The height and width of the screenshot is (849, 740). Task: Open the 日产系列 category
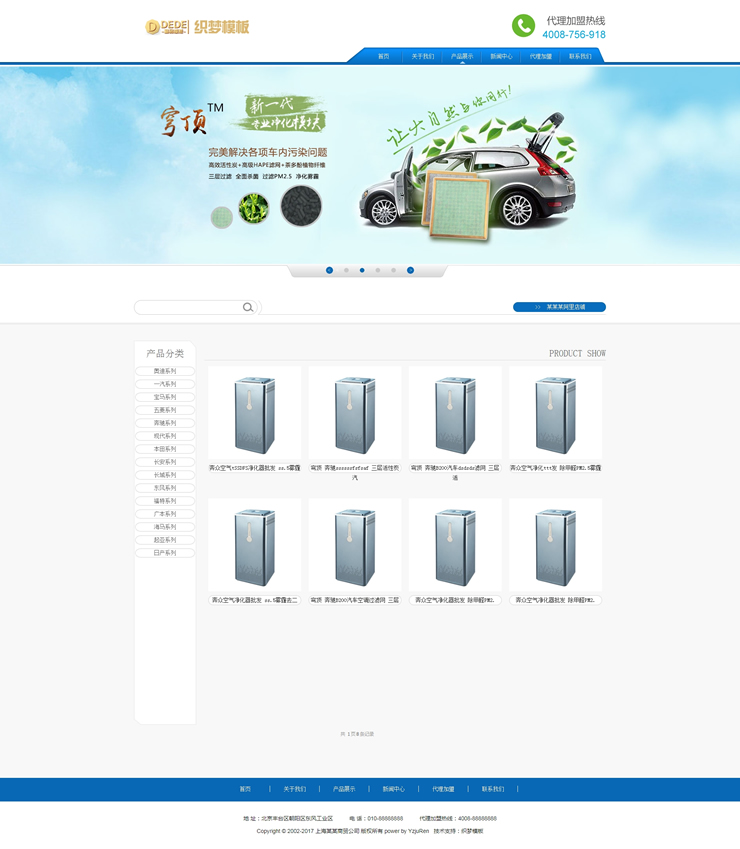(x=165, y=553)
